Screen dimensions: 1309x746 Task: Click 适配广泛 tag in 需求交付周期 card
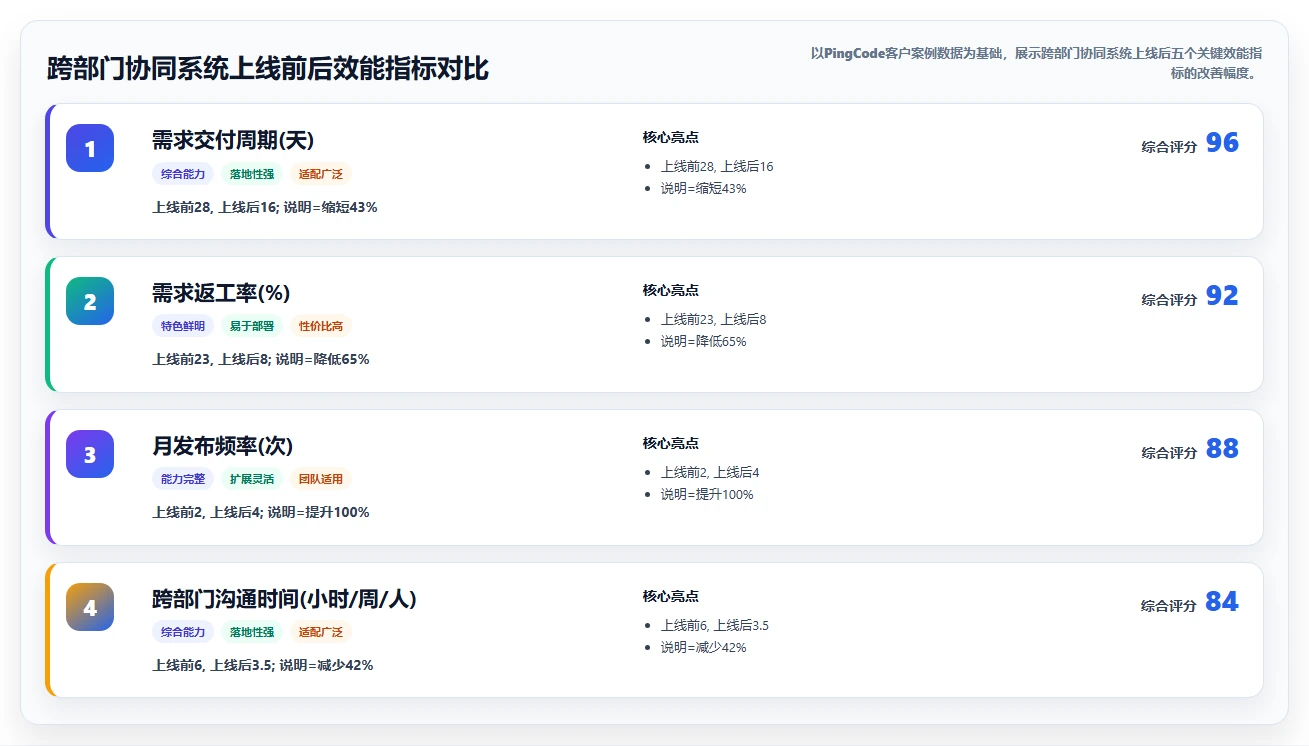tap(321, 174)
